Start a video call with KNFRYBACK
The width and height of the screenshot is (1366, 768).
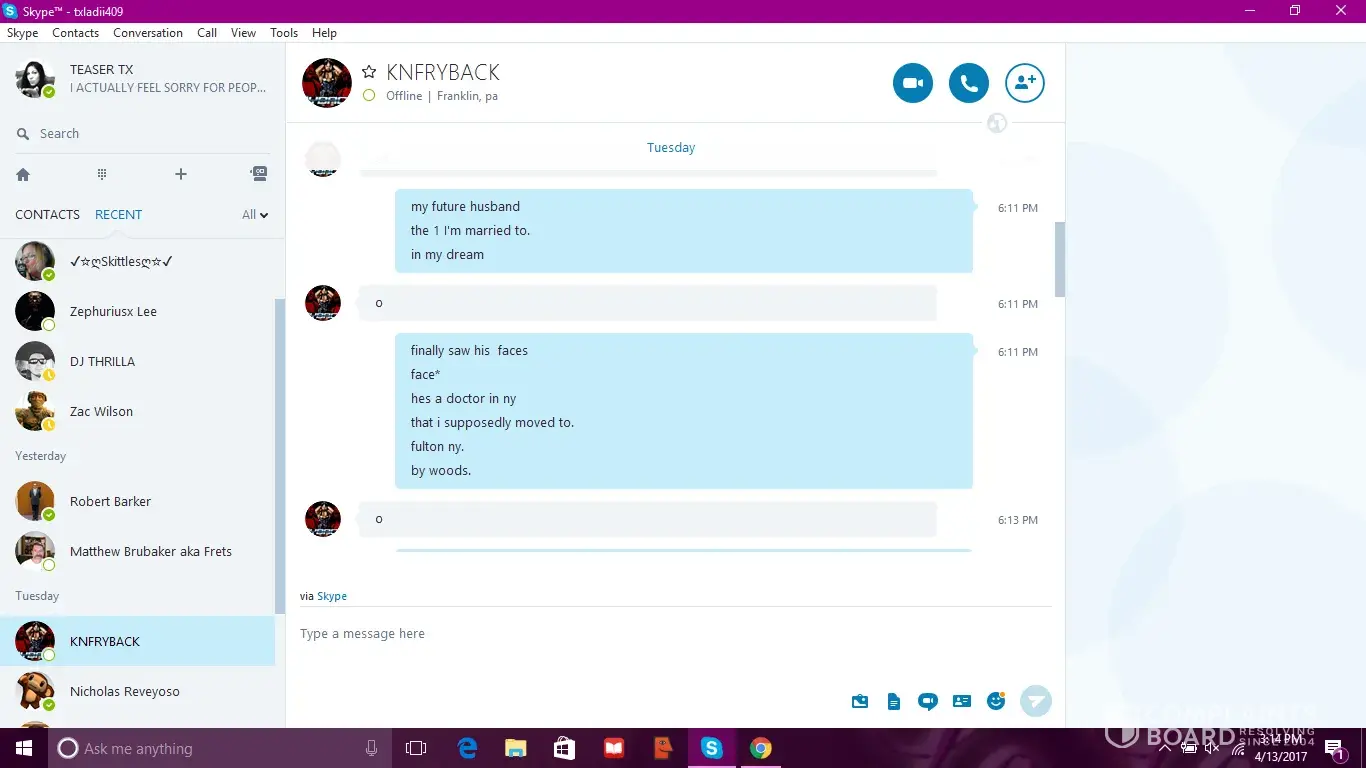pos(913,83)
